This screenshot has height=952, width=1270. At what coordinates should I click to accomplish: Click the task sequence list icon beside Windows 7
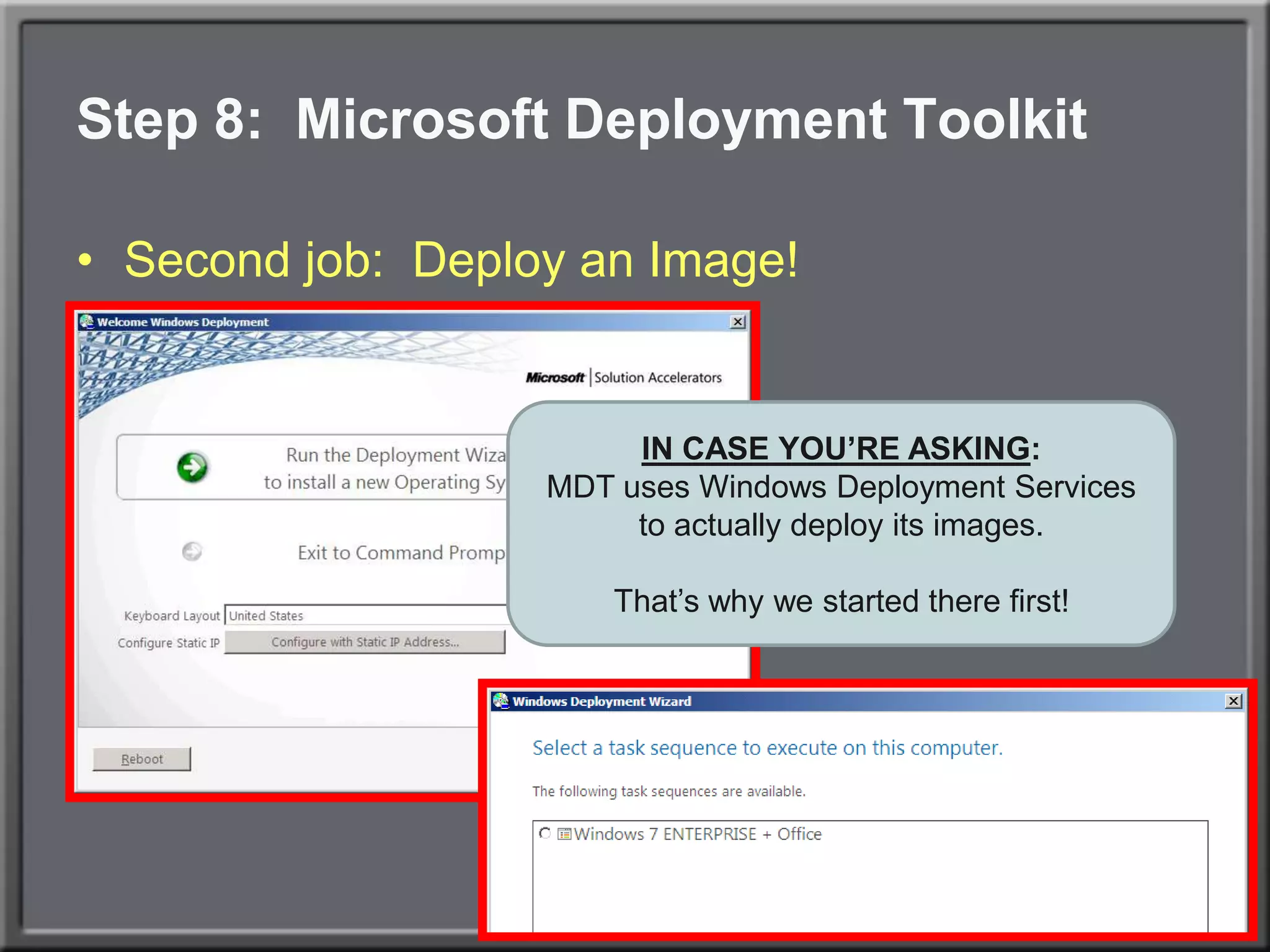click(x=564, y=834)
